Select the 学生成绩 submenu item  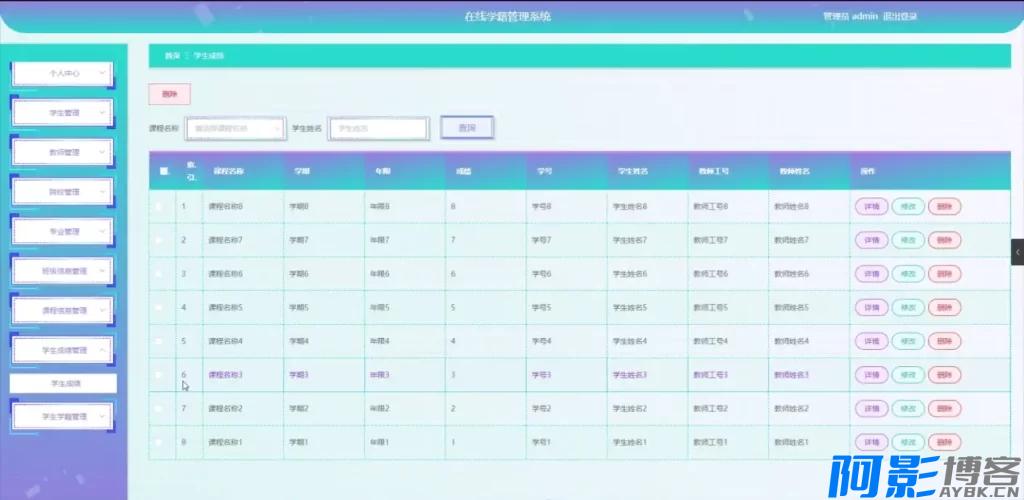[63, 383]
